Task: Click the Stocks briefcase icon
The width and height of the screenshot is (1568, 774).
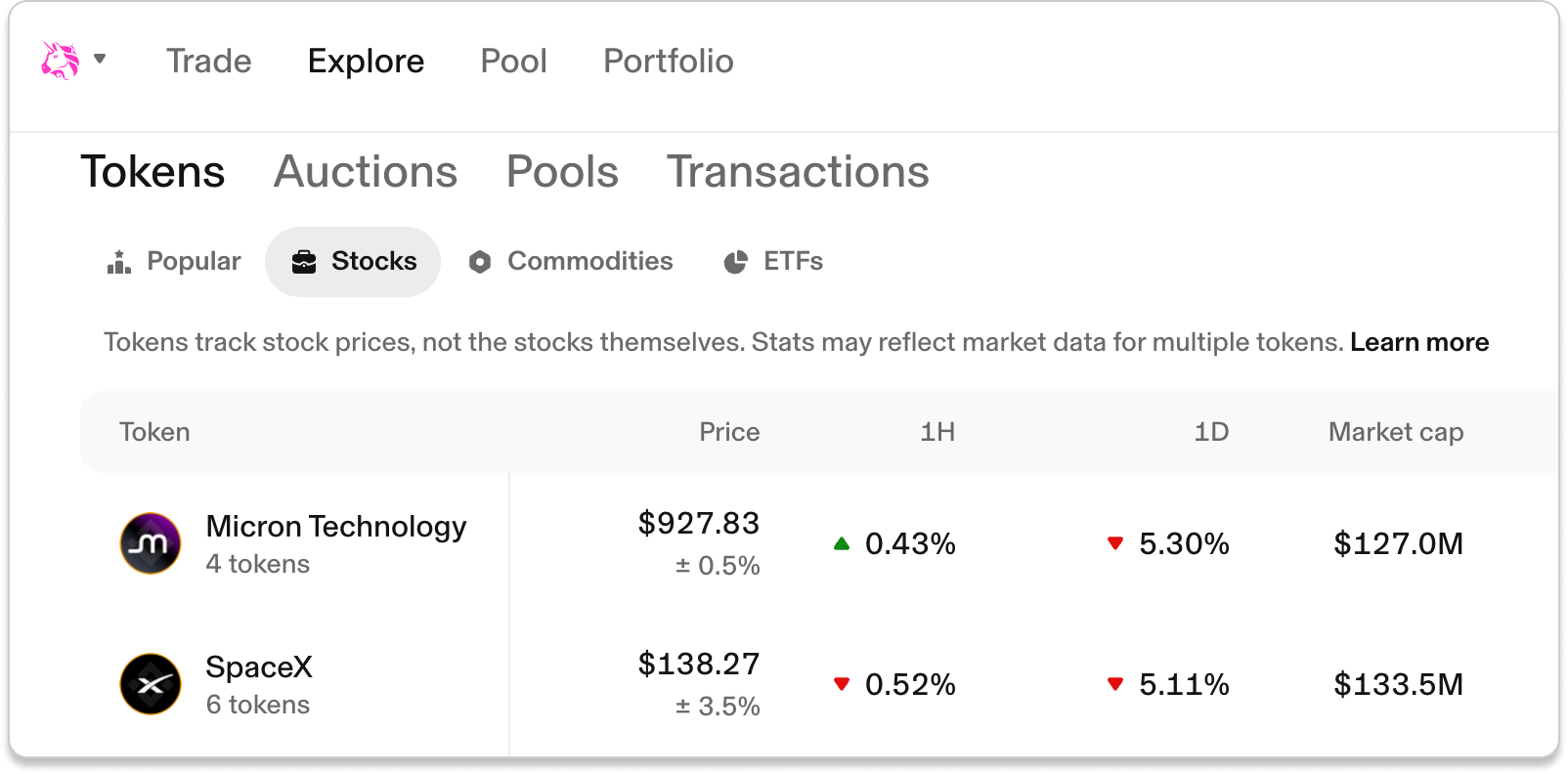Action: [x=304, y=262]
